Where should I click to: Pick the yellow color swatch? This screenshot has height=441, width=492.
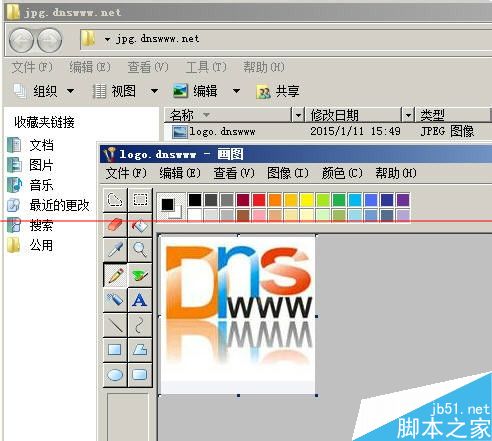307,200
